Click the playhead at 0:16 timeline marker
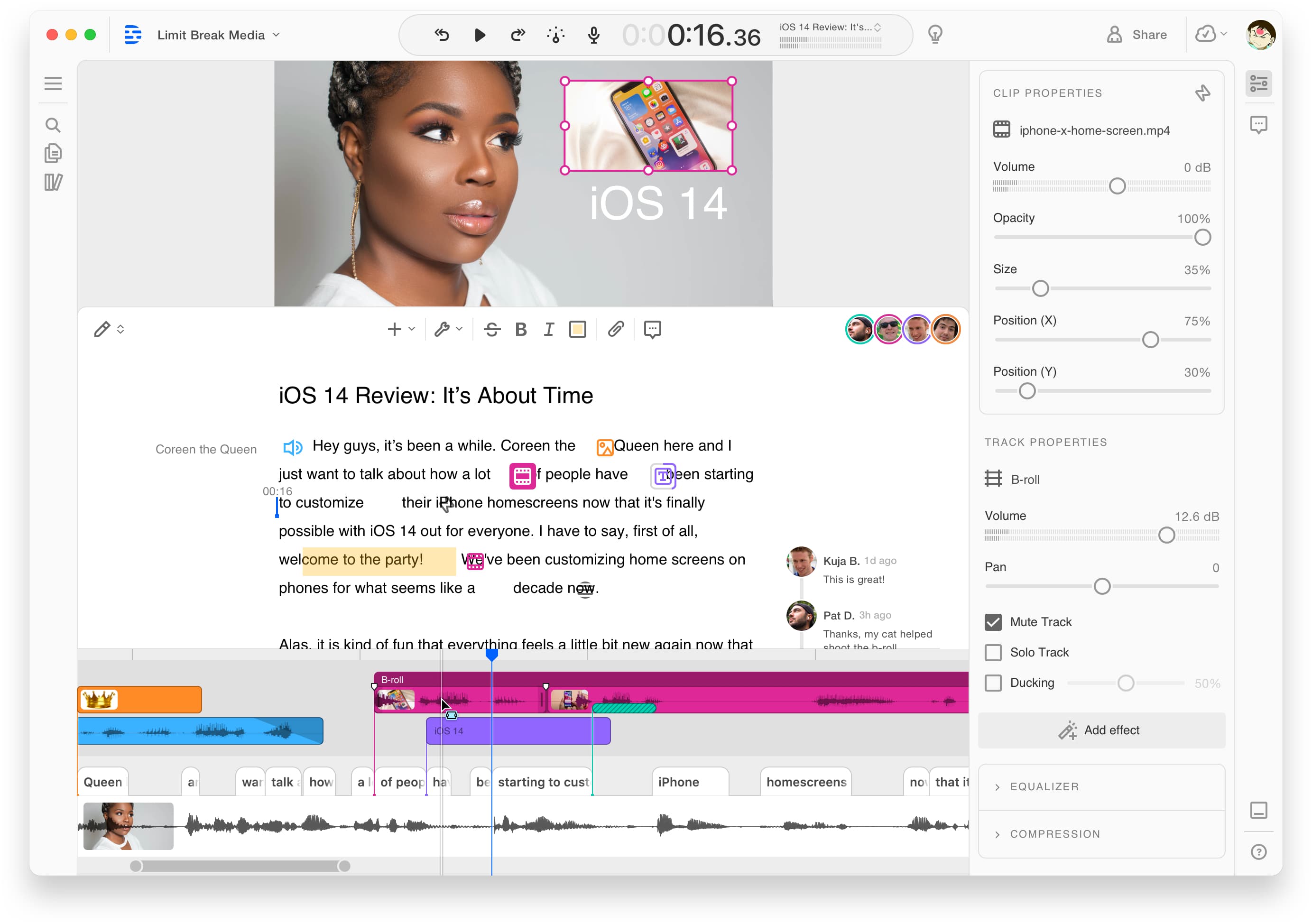Viewport: 1312px width, 924px height. [491, 656]
